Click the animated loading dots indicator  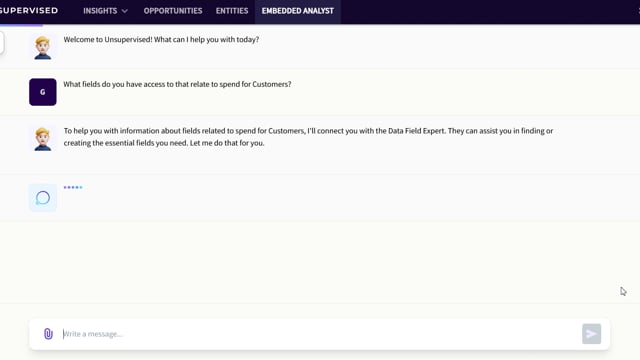(x=73, y=187)
